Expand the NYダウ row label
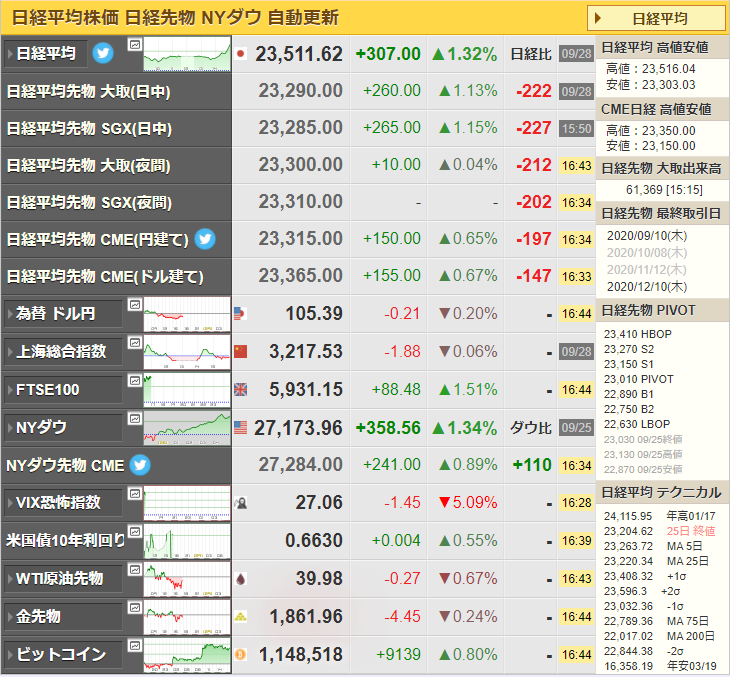 pyautogui.click(x=63, y=427)
